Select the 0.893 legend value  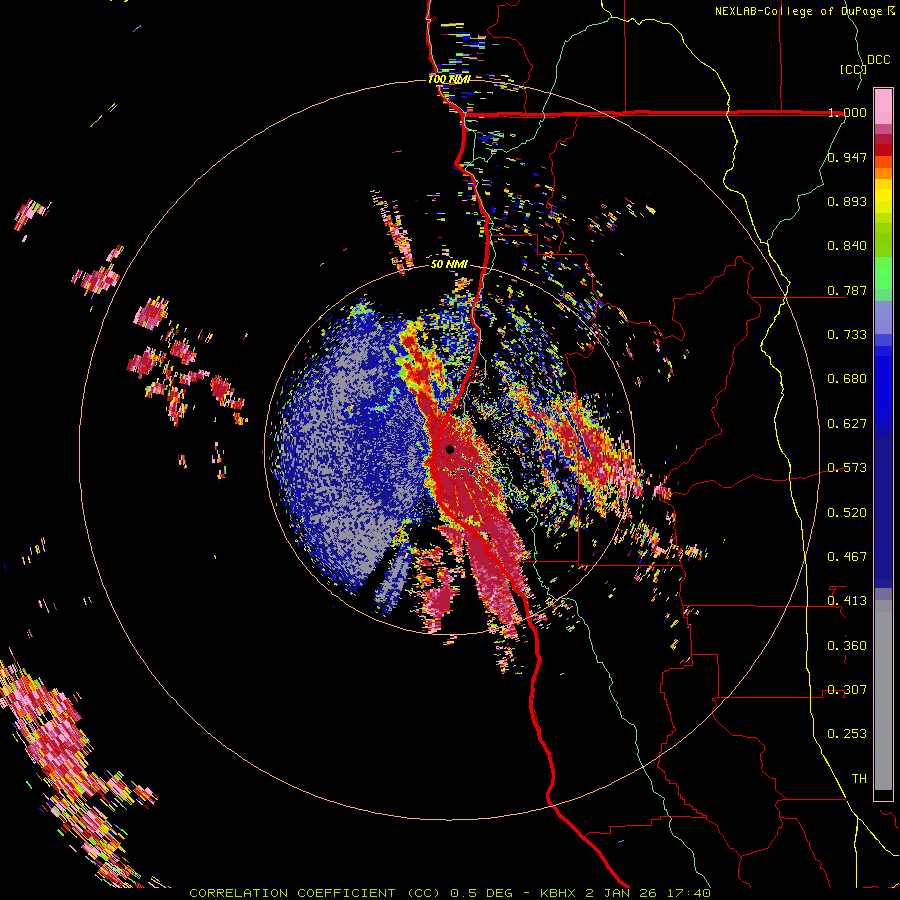(x=847, y=201)
